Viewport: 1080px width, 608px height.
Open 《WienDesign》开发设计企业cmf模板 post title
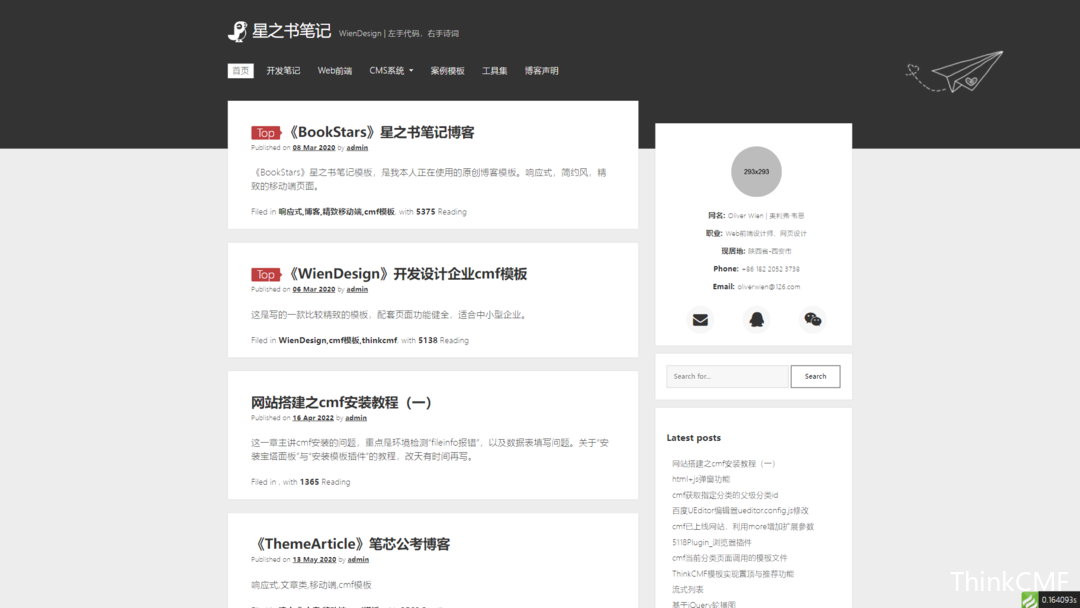tap(406, 274)
